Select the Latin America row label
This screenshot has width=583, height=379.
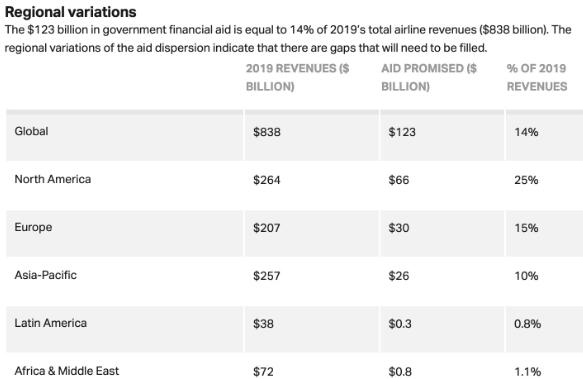tap(51, 323)
